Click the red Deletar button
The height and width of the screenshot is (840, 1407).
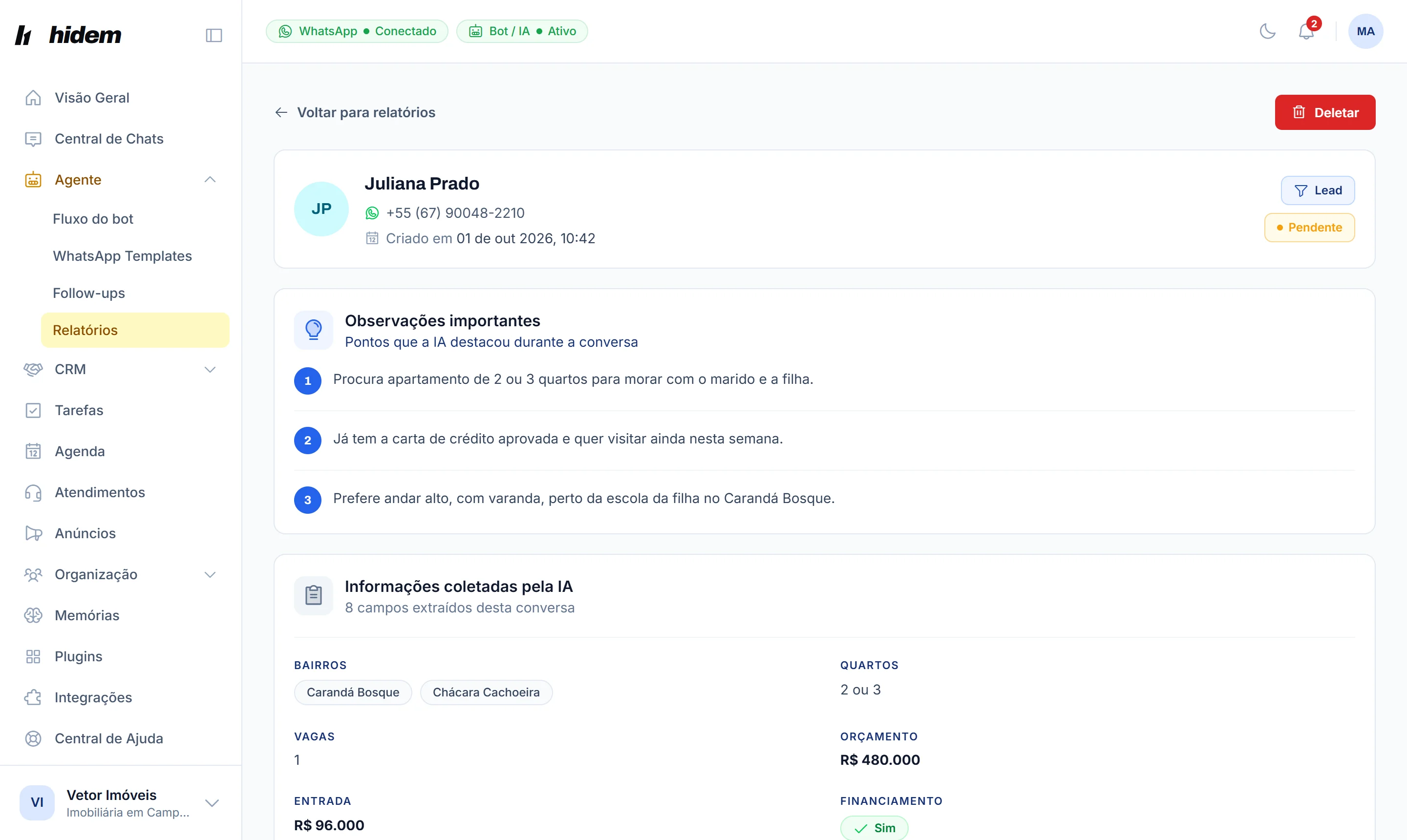(x=1325, y=112)
